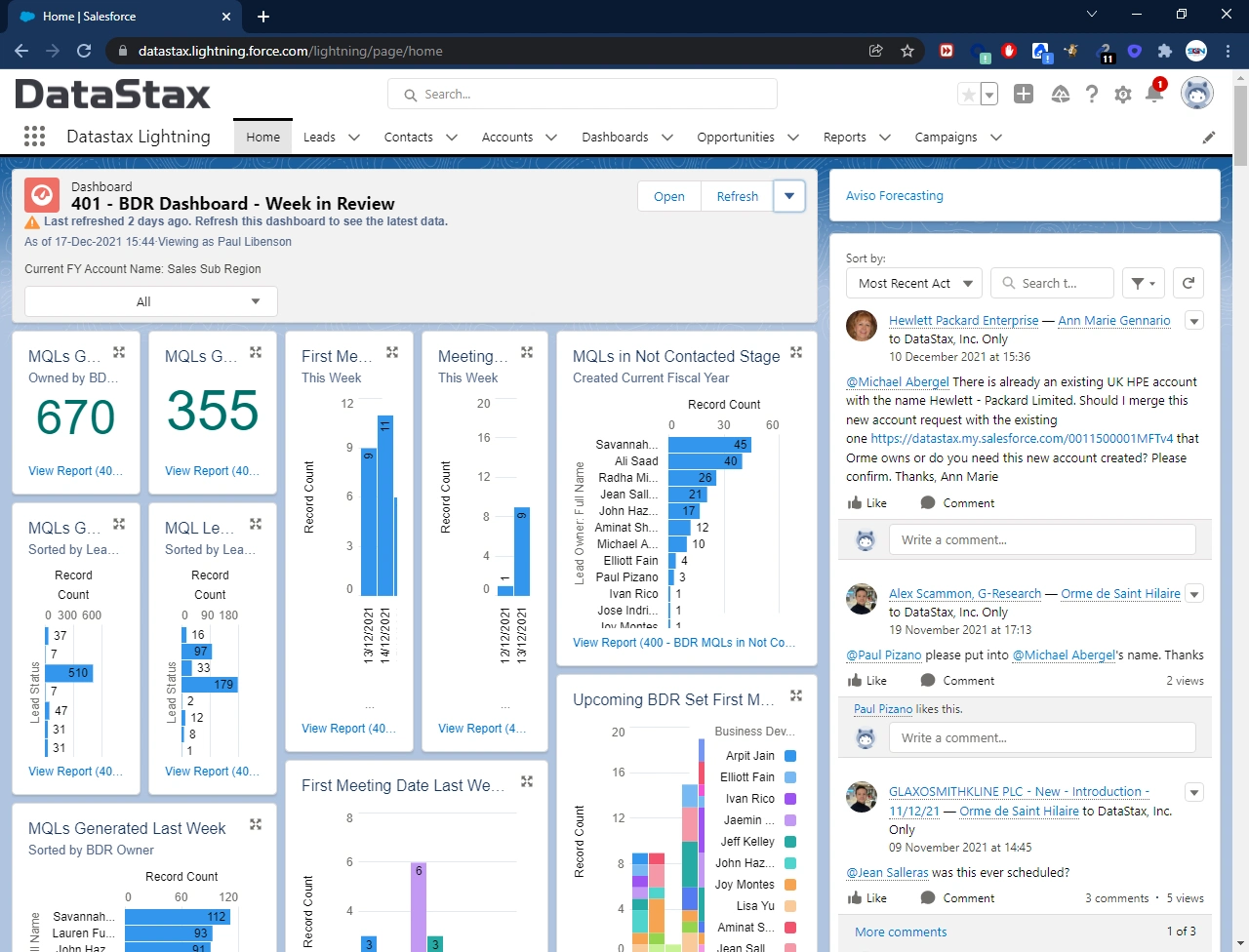Open the browser Extensions puzzle icon
The width and height of the screenshot is (1249, 952).
click(1165, 51)
